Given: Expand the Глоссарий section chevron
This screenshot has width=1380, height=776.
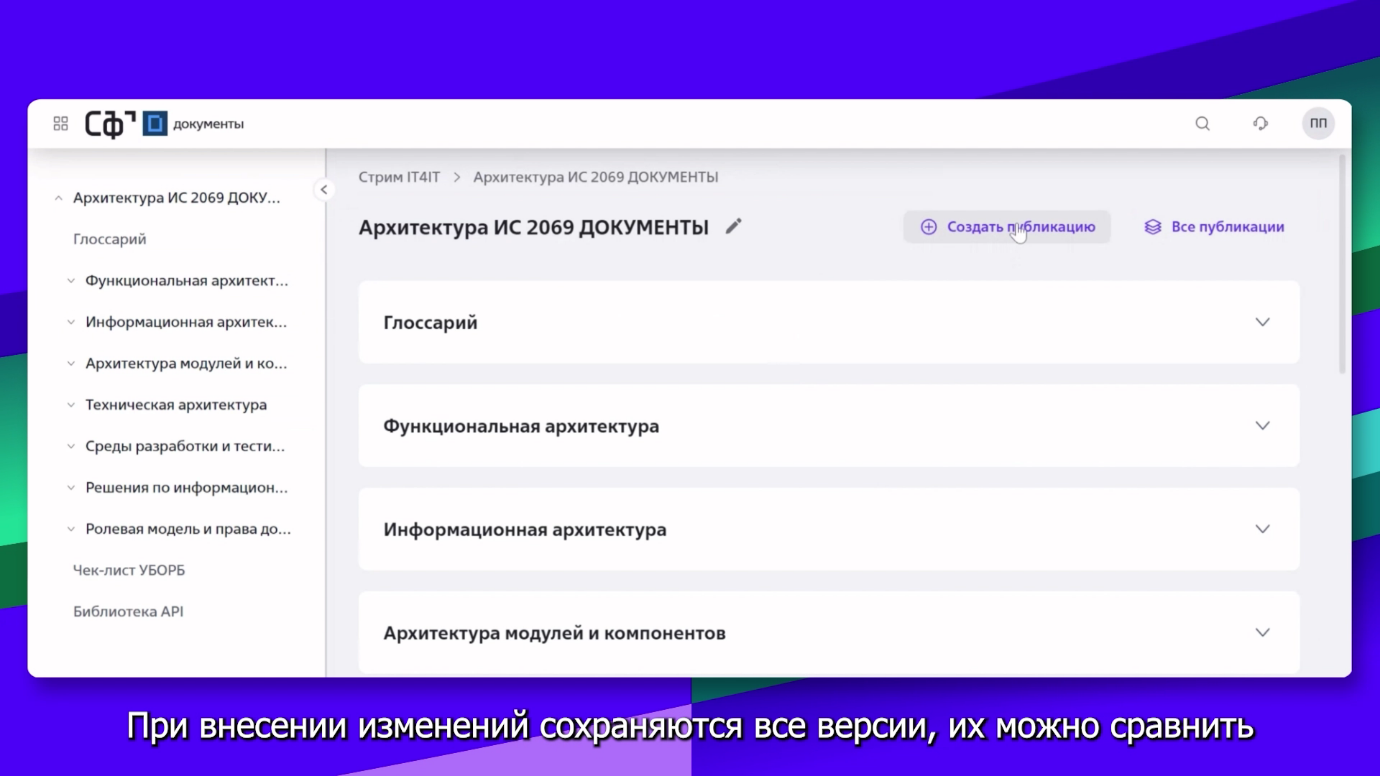Looking at the screenshot, I should pyautogui.click(x=1262, y=322).
